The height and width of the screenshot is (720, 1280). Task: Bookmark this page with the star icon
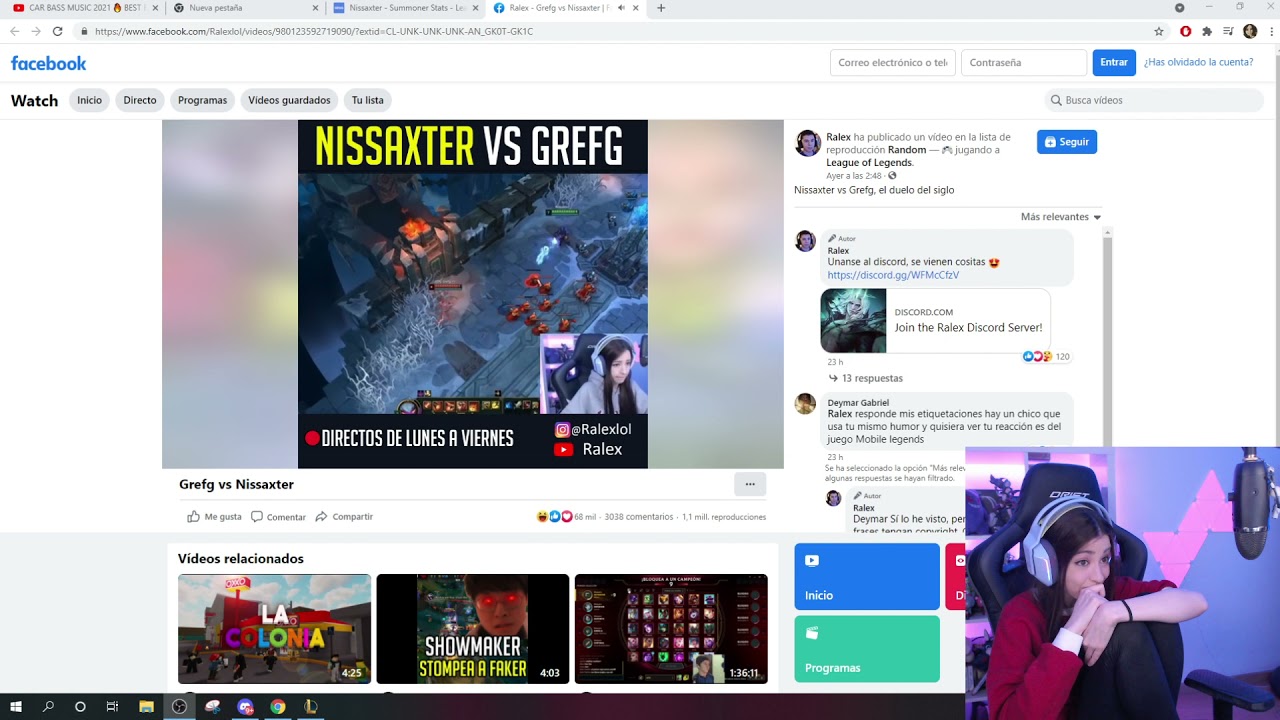point(1159,31)
